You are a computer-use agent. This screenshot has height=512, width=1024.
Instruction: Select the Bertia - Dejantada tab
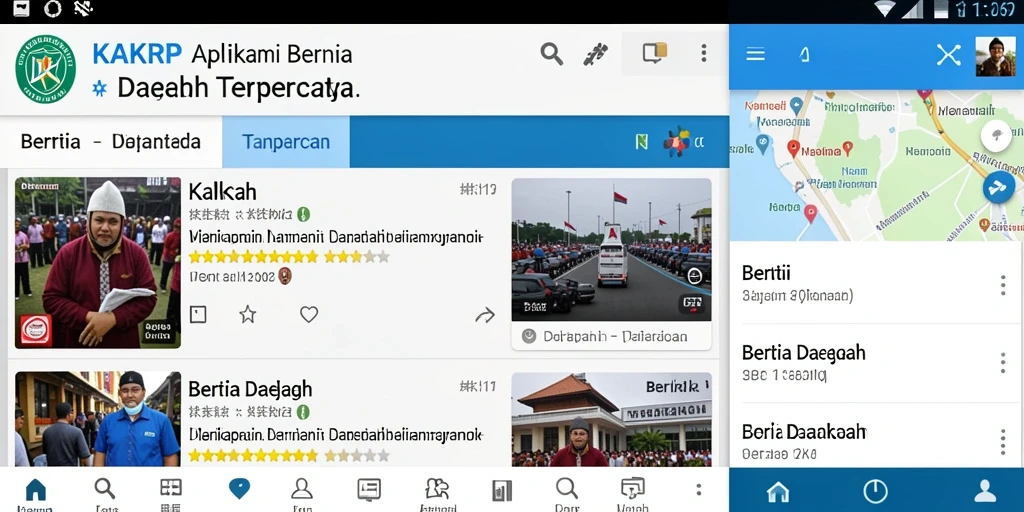pyautogui.click(x=110, y=142)
